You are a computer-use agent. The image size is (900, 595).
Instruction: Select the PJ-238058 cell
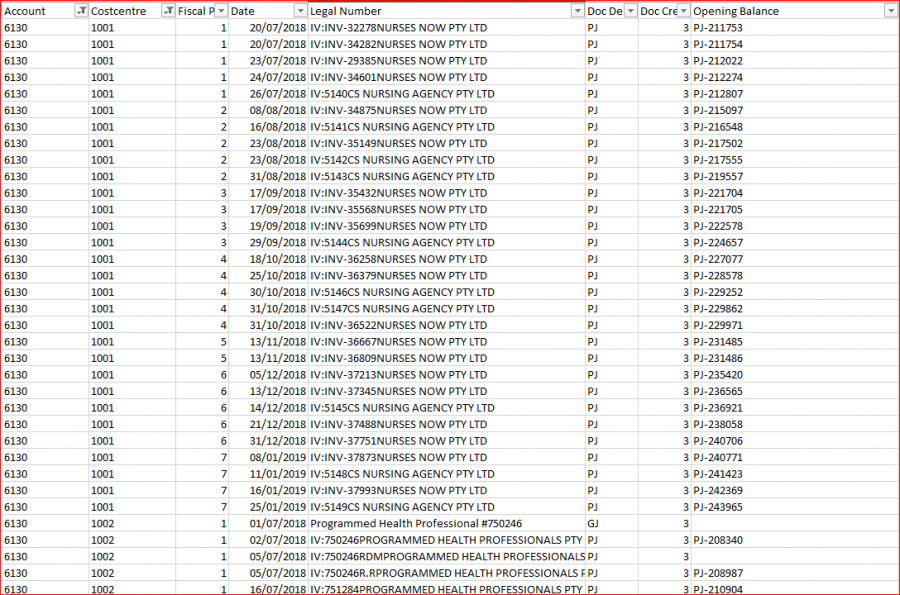[x=794, y=425]
